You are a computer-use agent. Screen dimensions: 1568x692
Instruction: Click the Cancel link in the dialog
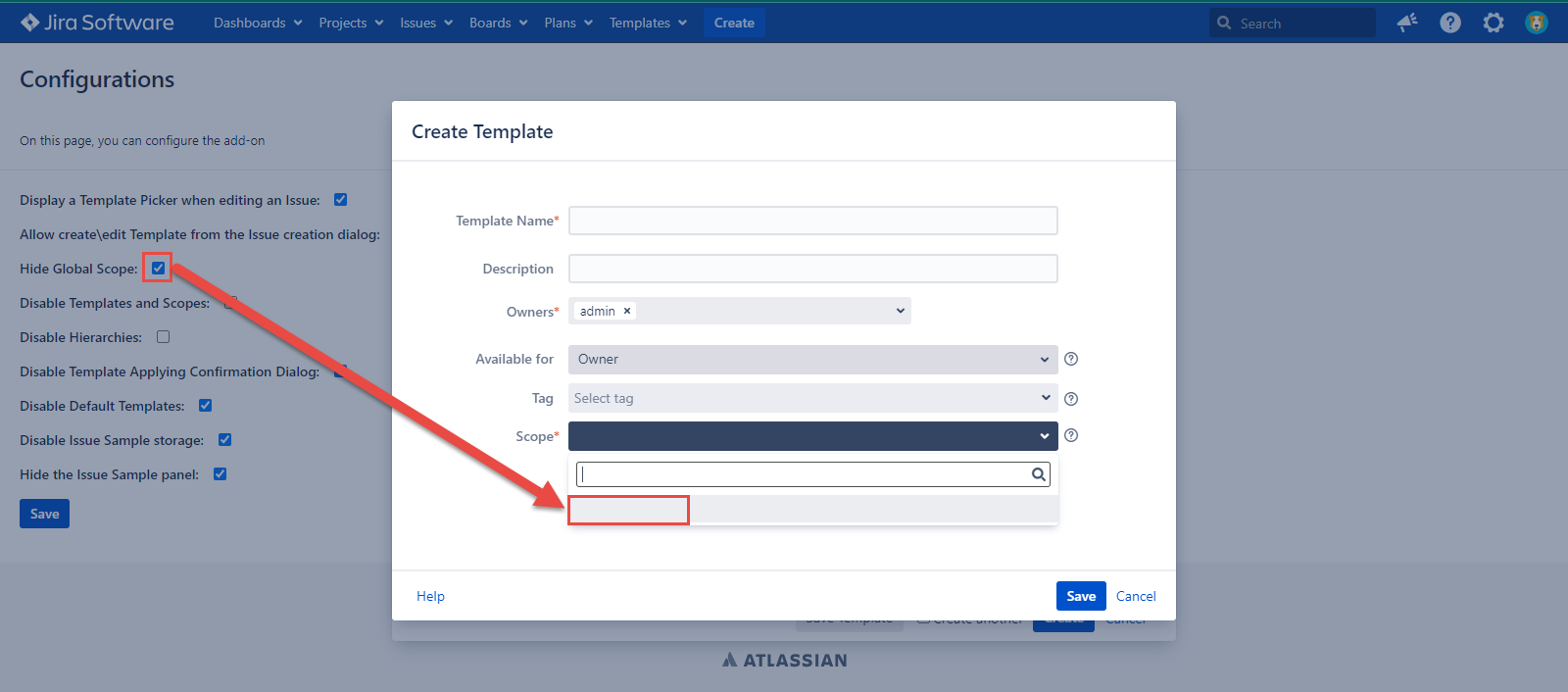coord(1136,596)
